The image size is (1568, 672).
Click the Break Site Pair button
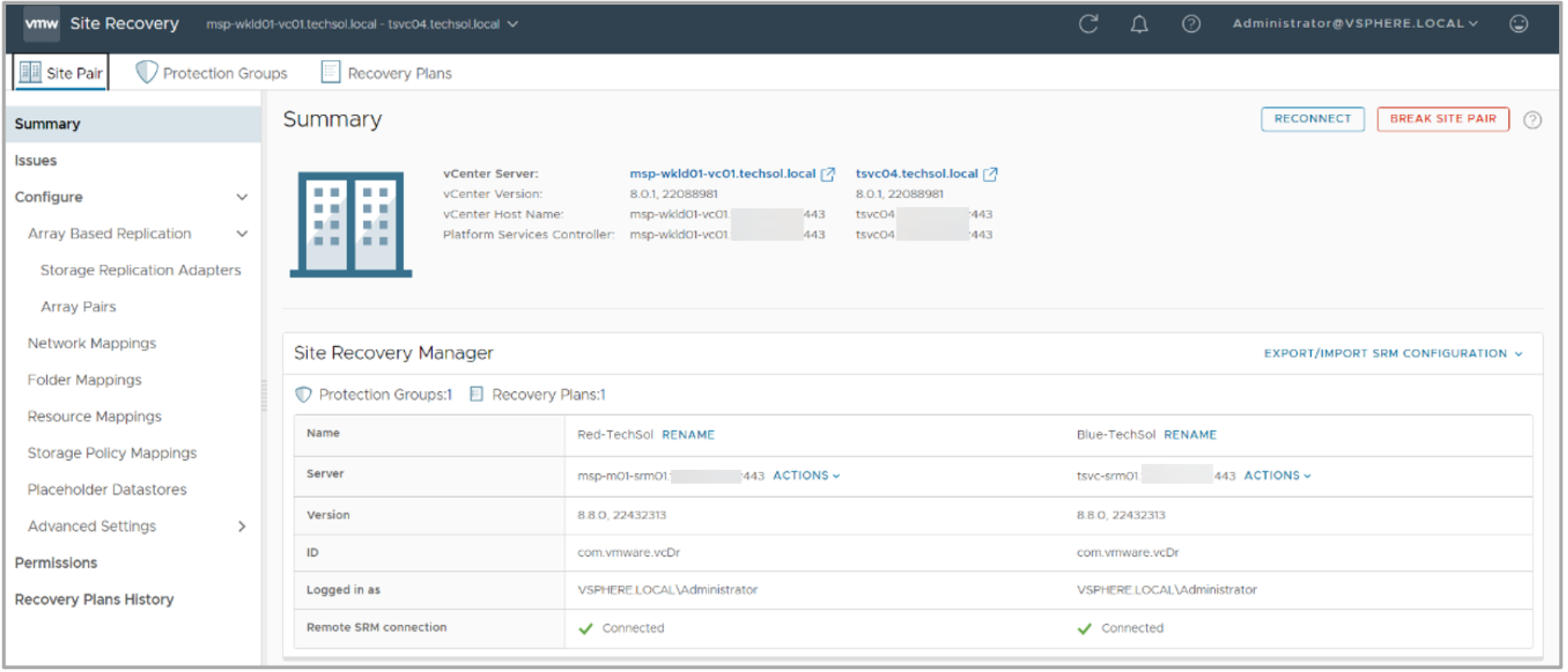(x=1442, y=119)
